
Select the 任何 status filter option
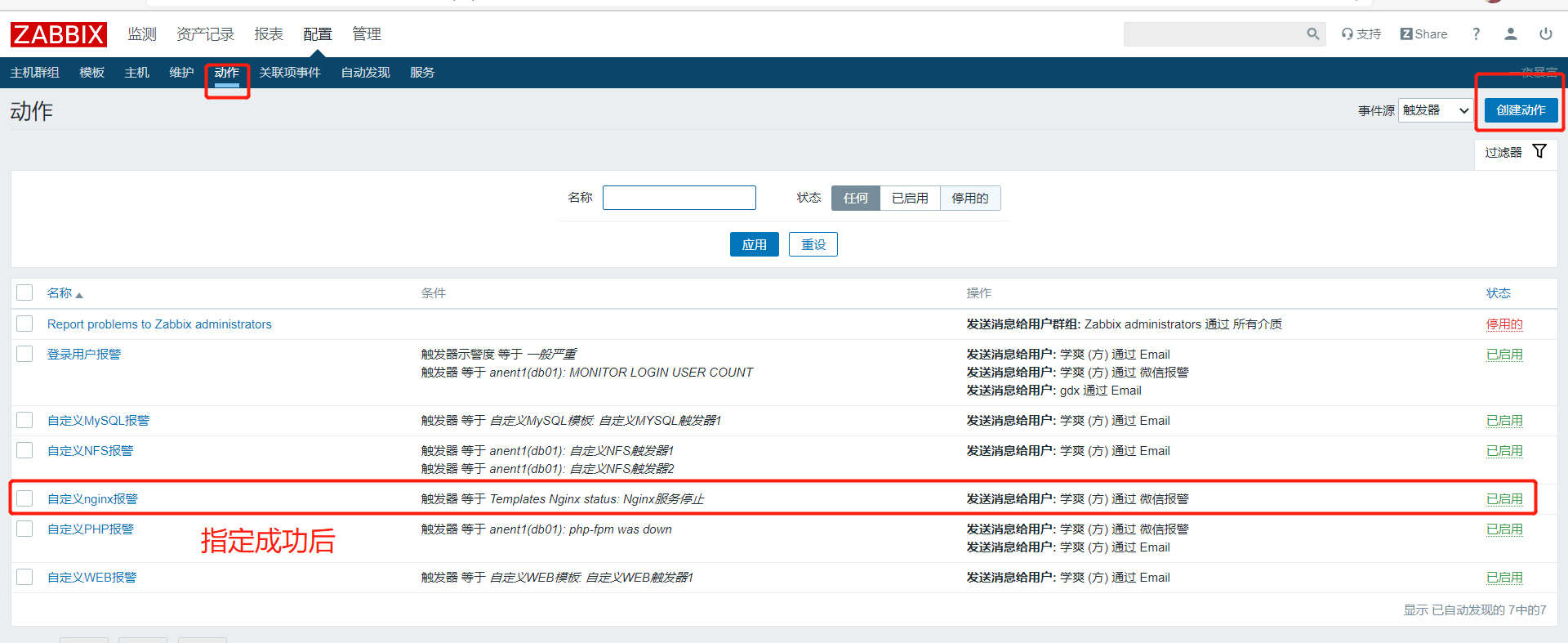click(x=855, y=198)
